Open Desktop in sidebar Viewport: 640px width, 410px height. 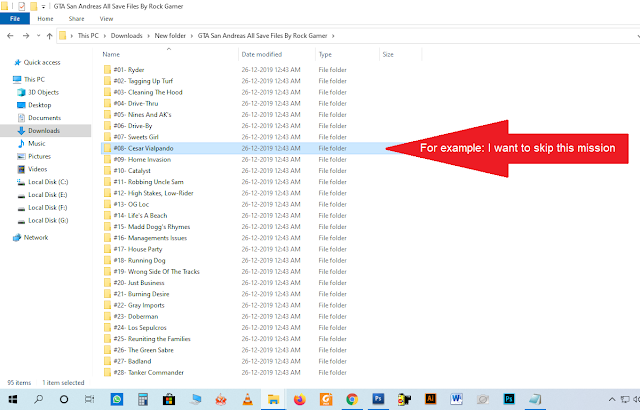tap(40, 105)
